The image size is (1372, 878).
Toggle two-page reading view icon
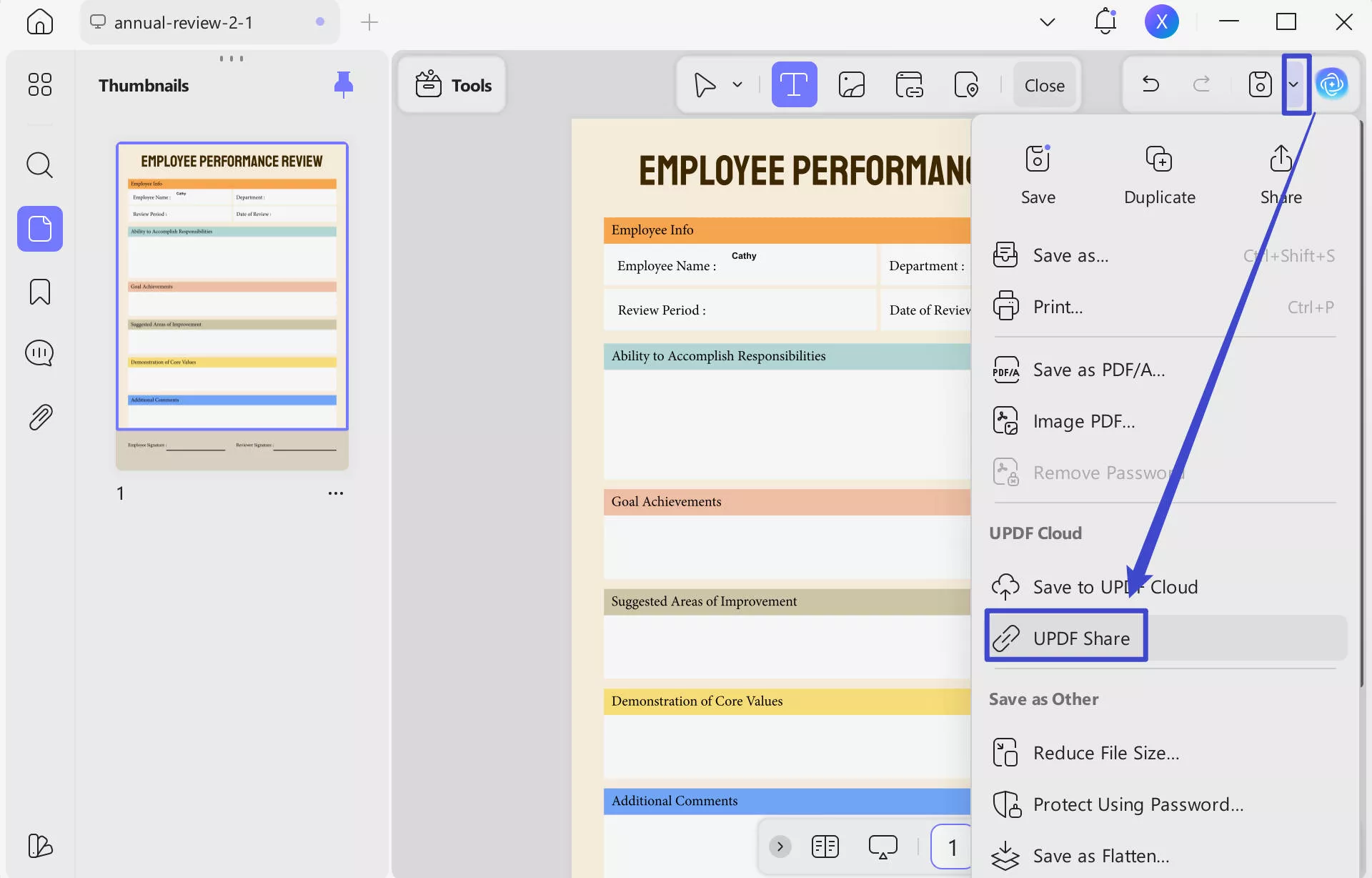point(825,847)
